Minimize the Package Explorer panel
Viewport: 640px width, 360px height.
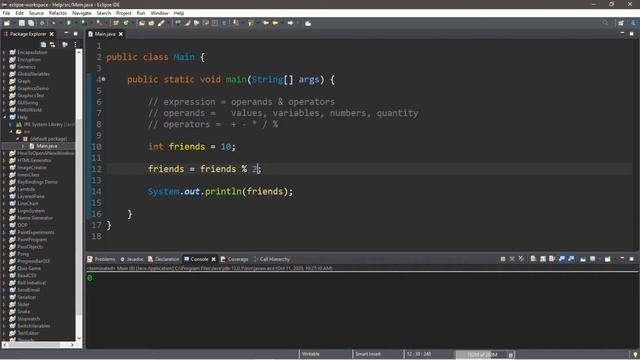[x=66, y=33]
